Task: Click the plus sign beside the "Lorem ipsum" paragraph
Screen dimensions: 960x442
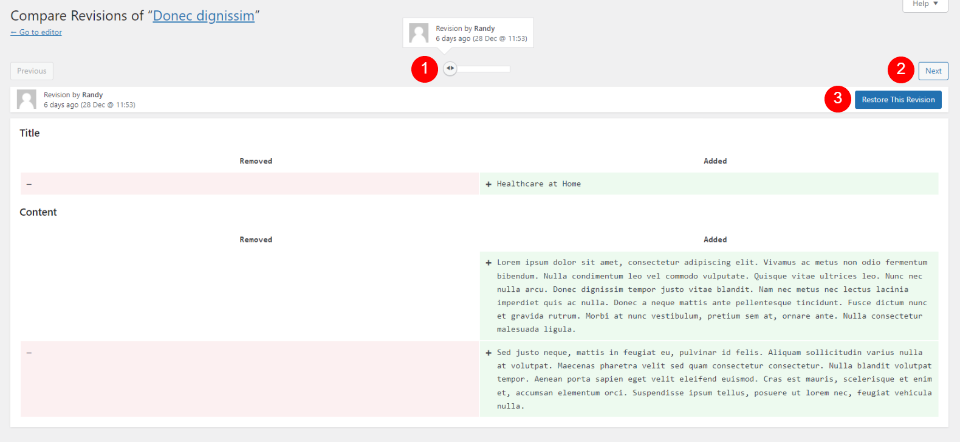Action: coord(489,263)
